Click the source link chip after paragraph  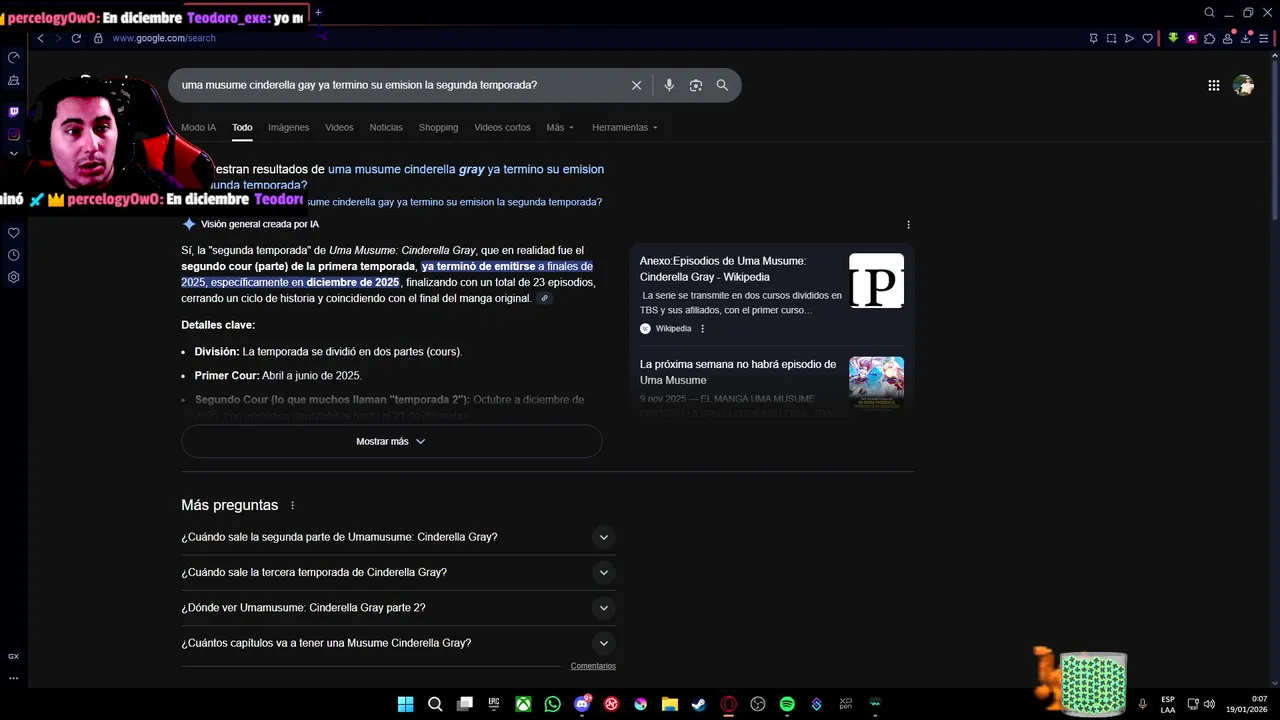544,298
